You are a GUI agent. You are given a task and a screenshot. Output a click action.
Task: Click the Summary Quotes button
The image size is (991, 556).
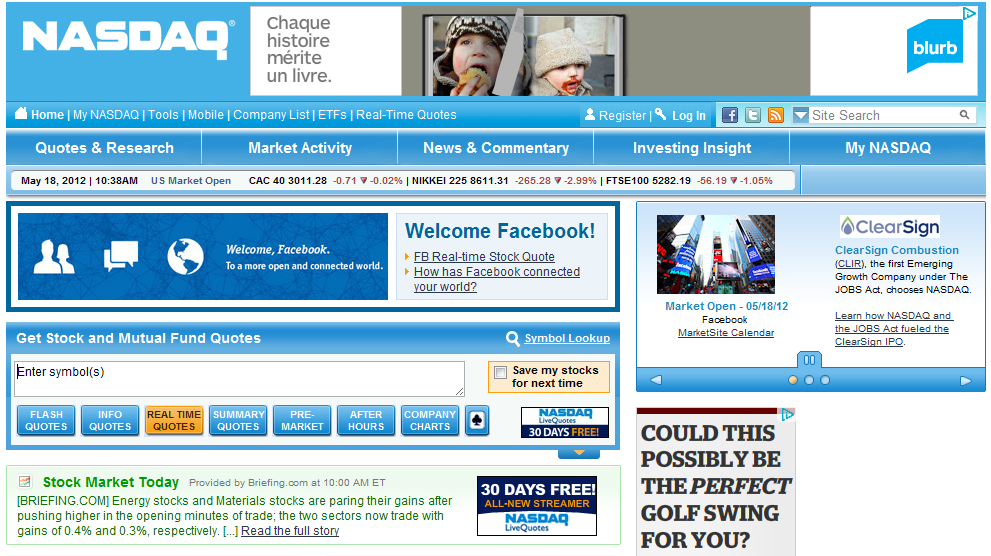(x=238, y=420)
